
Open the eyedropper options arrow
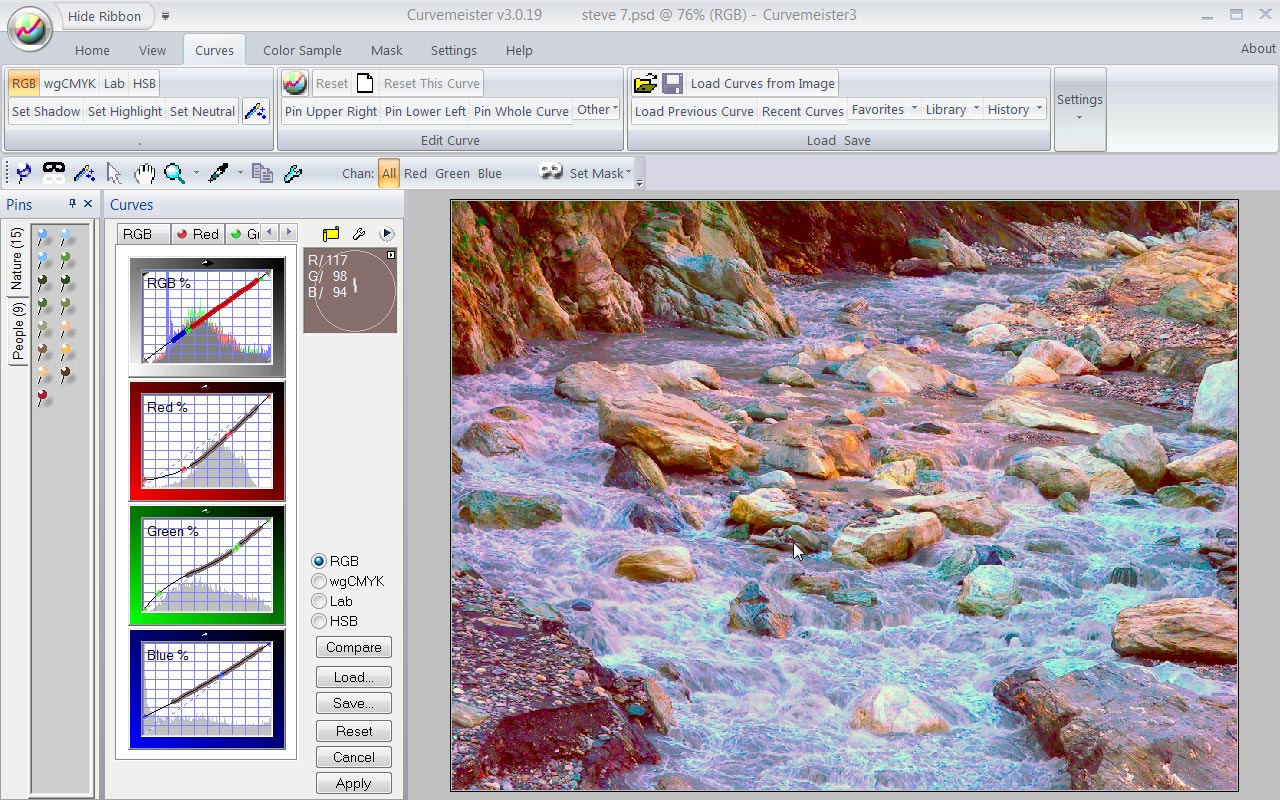(240, 173)
